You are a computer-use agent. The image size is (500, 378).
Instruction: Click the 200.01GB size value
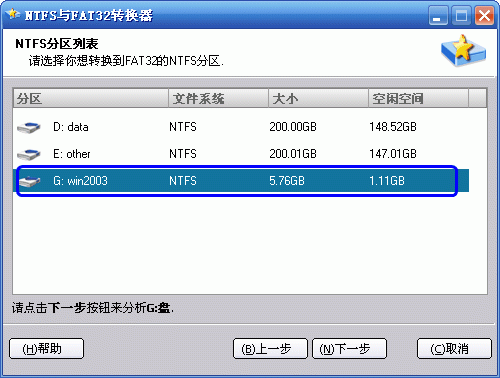[293, 154]
